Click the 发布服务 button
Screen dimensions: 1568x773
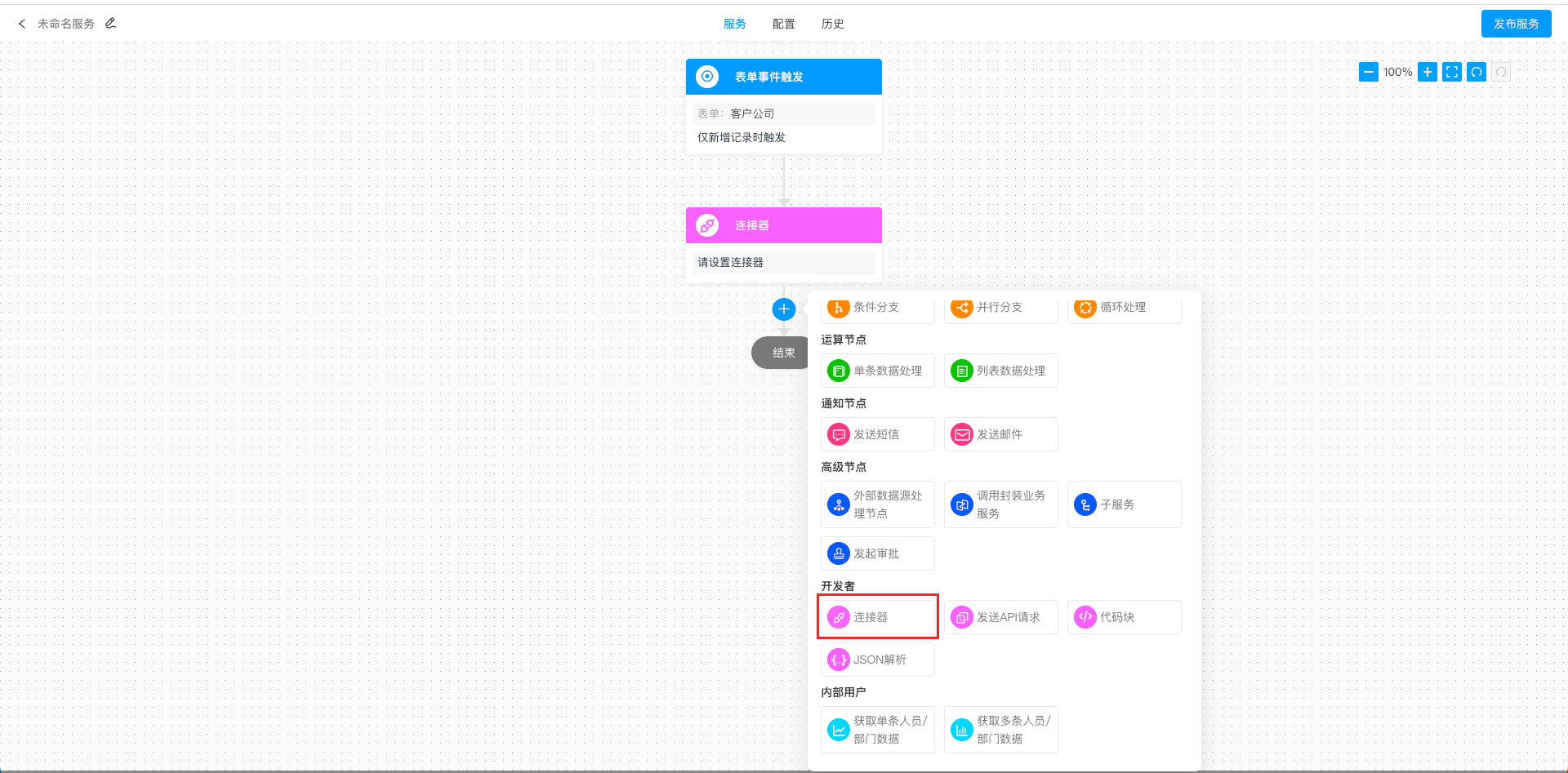pos(1516,24)
